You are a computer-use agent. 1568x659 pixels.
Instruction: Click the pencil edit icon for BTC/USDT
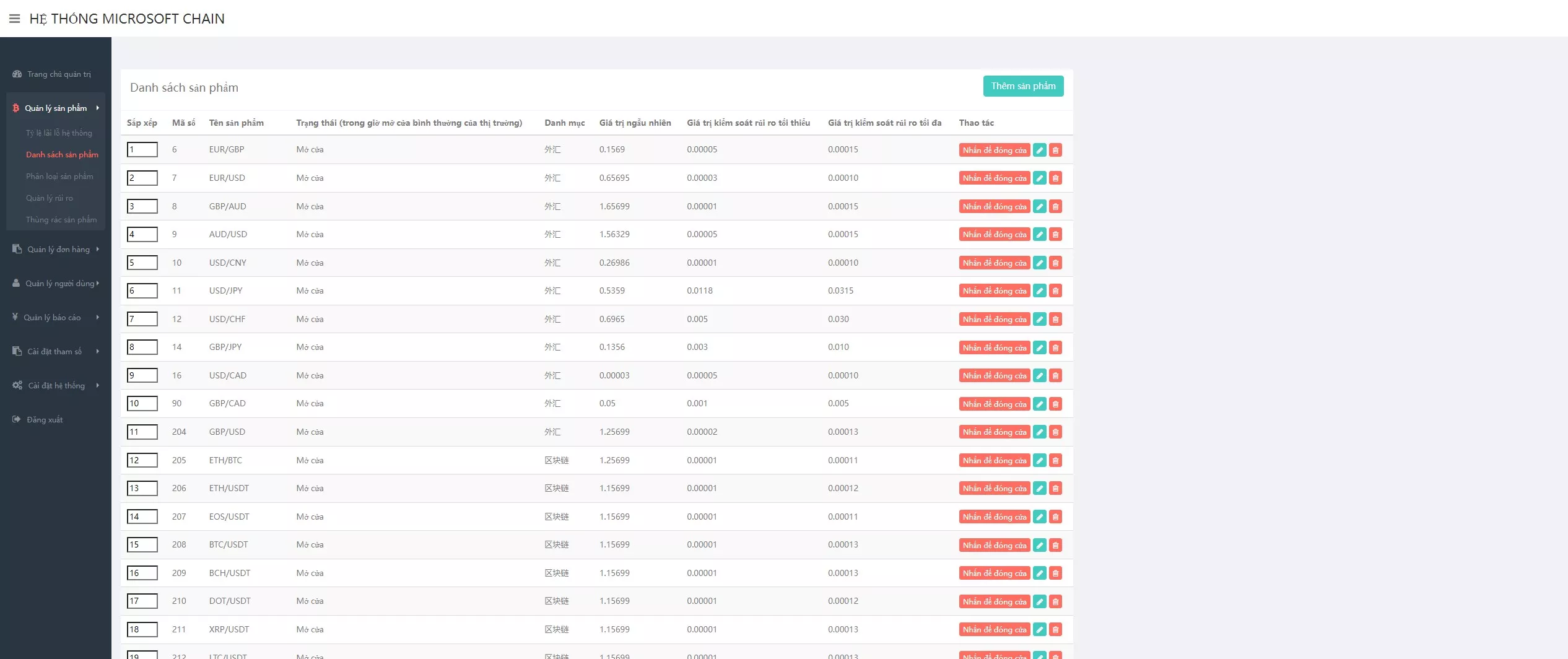click(1040, 545)
